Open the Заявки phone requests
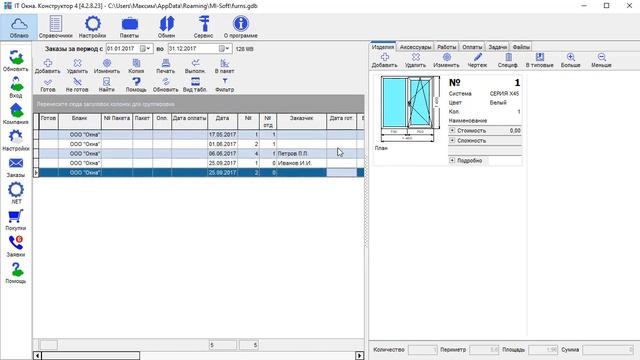 [16, 246]
